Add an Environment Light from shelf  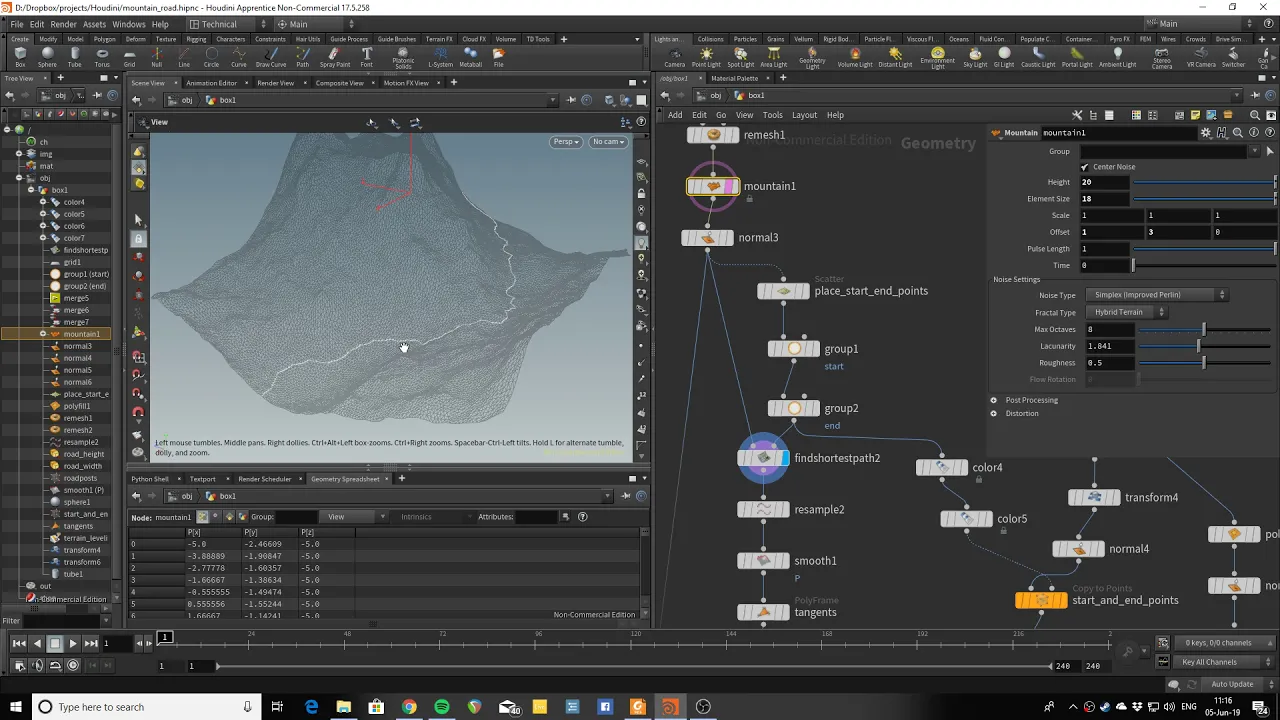[937, 59]
